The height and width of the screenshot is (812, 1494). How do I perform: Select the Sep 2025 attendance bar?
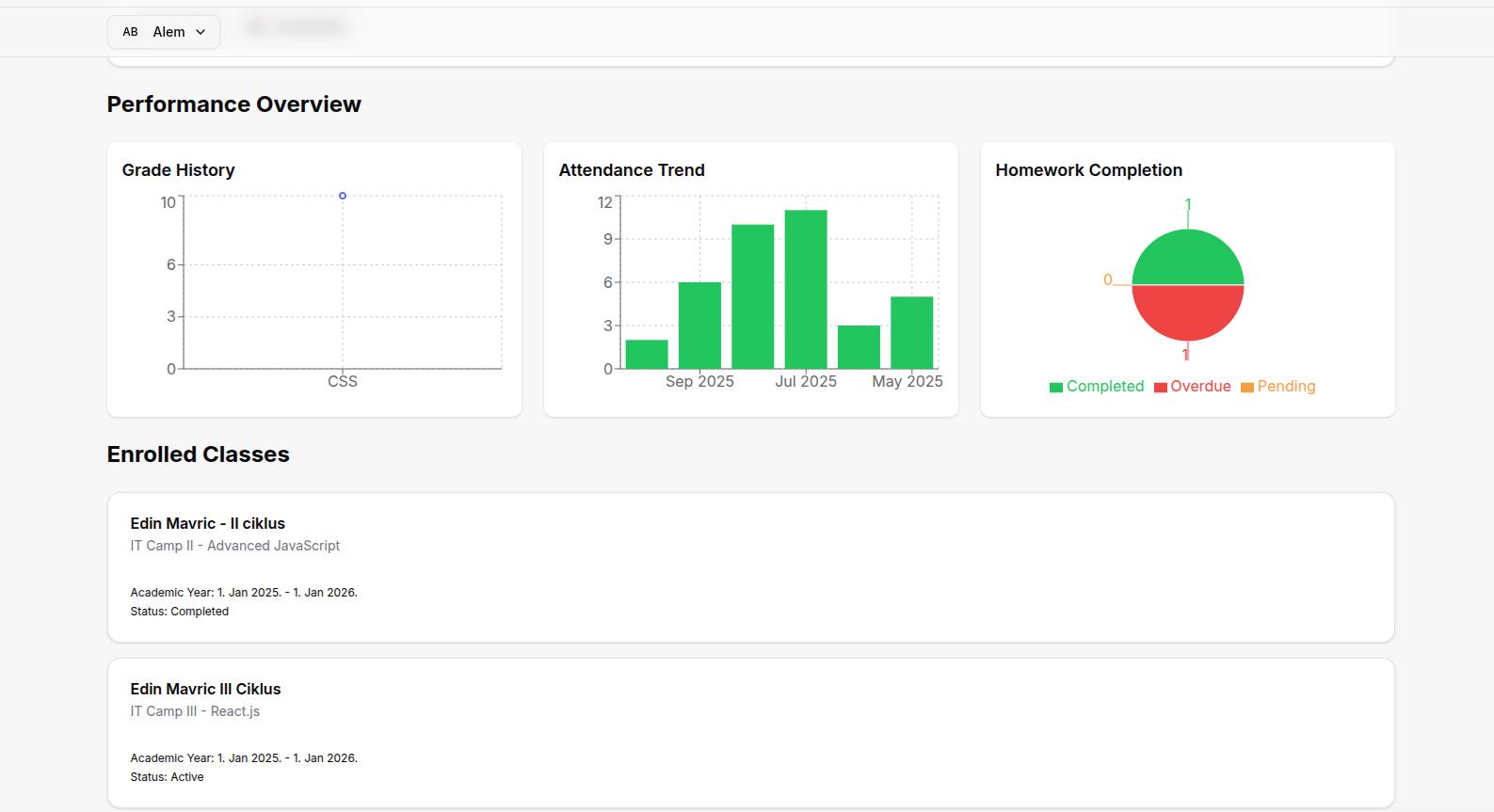click(x=699, y=326)
